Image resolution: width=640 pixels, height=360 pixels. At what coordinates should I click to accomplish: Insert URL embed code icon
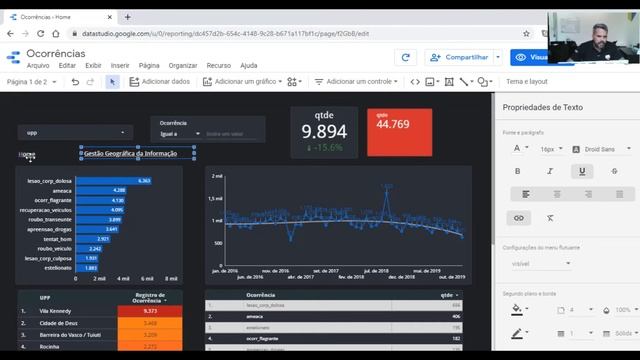pyautogui.click(x=415, y=82)
